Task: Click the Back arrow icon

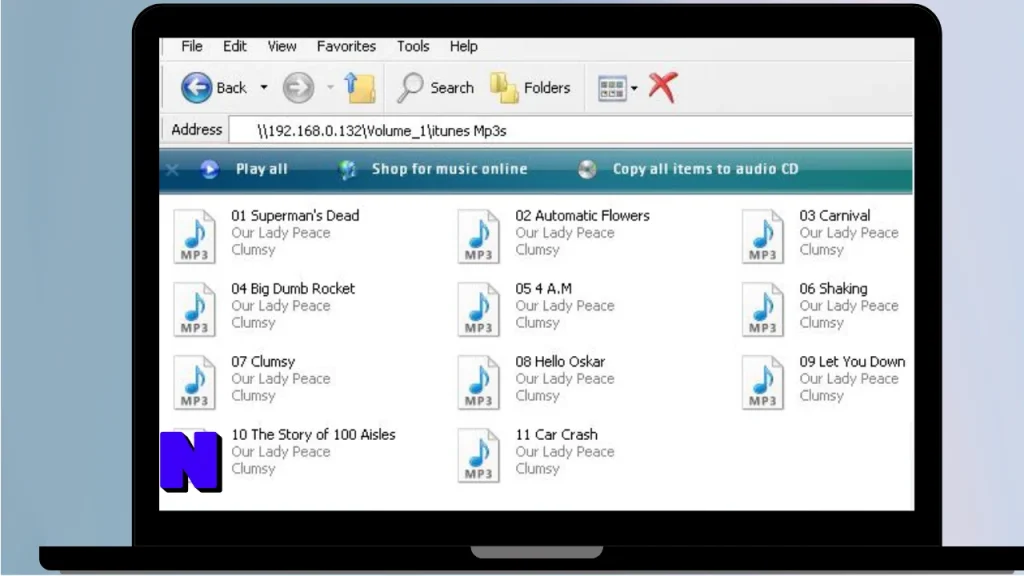Action: point(197,88)
